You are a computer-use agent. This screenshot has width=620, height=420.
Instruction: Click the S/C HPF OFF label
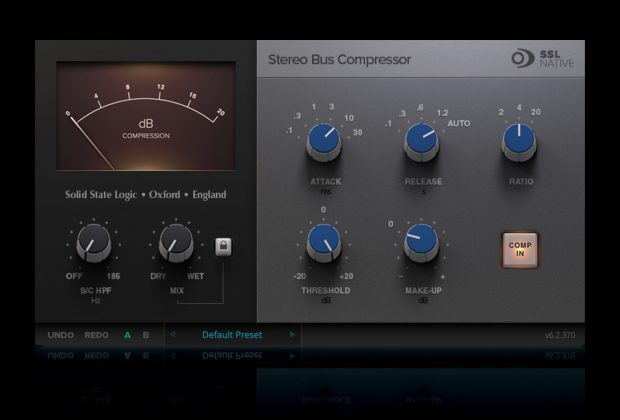[74, 276]
